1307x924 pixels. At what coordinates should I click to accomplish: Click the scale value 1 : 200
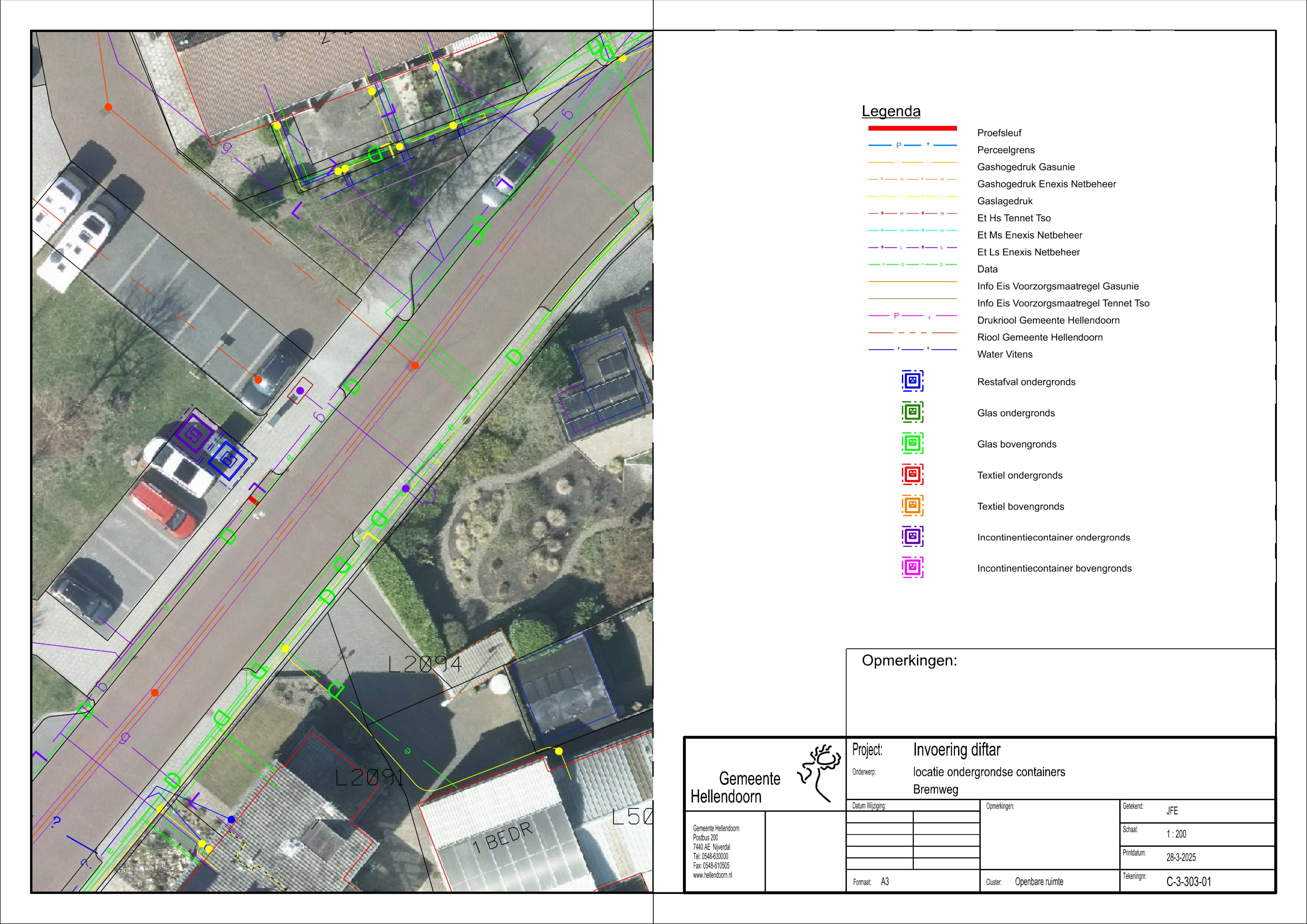tap(1176, 834)
